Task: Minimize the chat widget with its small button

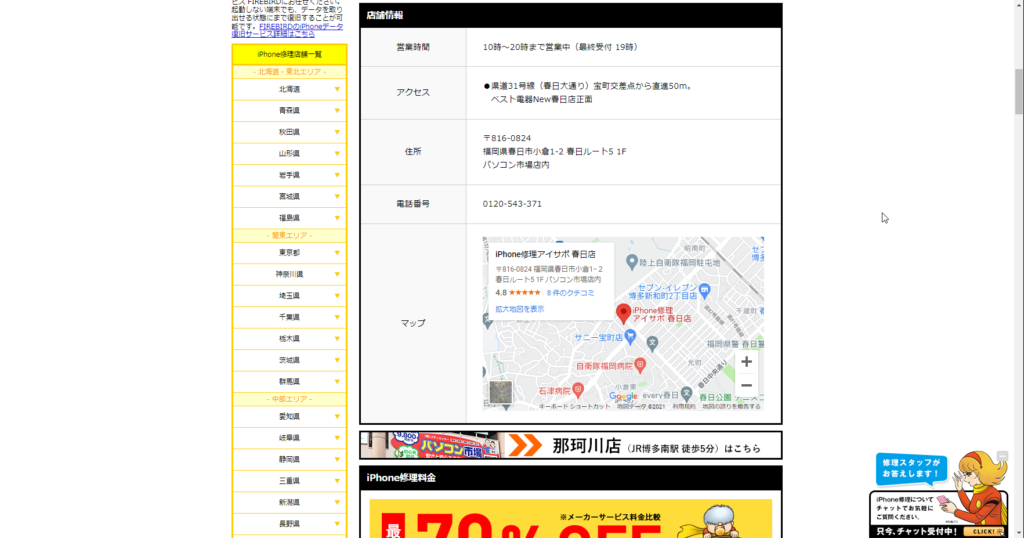Action: [x=1002, y=456]
